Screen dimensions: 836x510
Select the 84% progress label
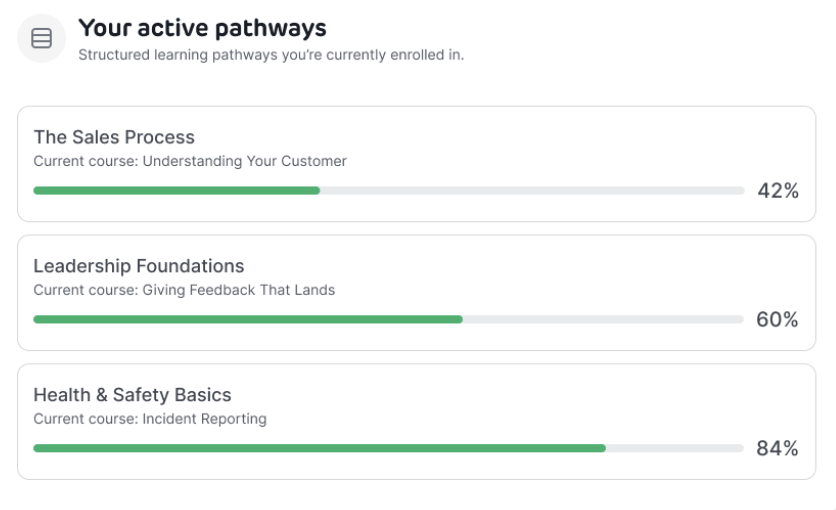[x=778, y=448]
